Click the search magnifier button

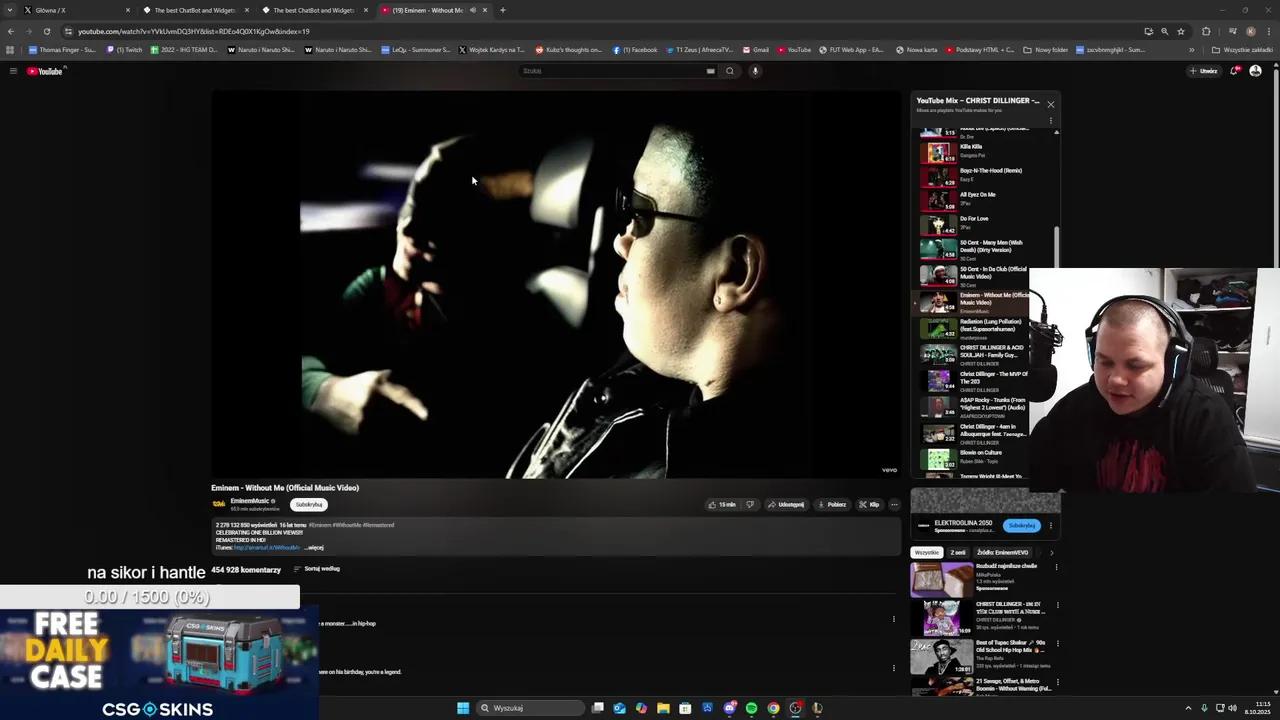tap(730, 71)
